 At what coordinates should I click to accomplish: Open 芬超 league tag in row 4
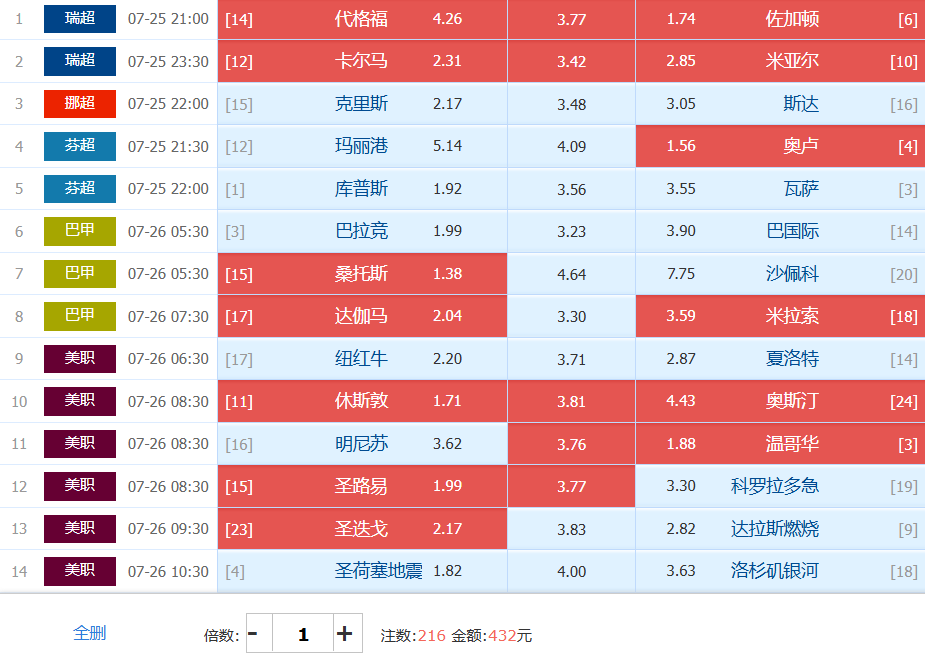point(80,146)
